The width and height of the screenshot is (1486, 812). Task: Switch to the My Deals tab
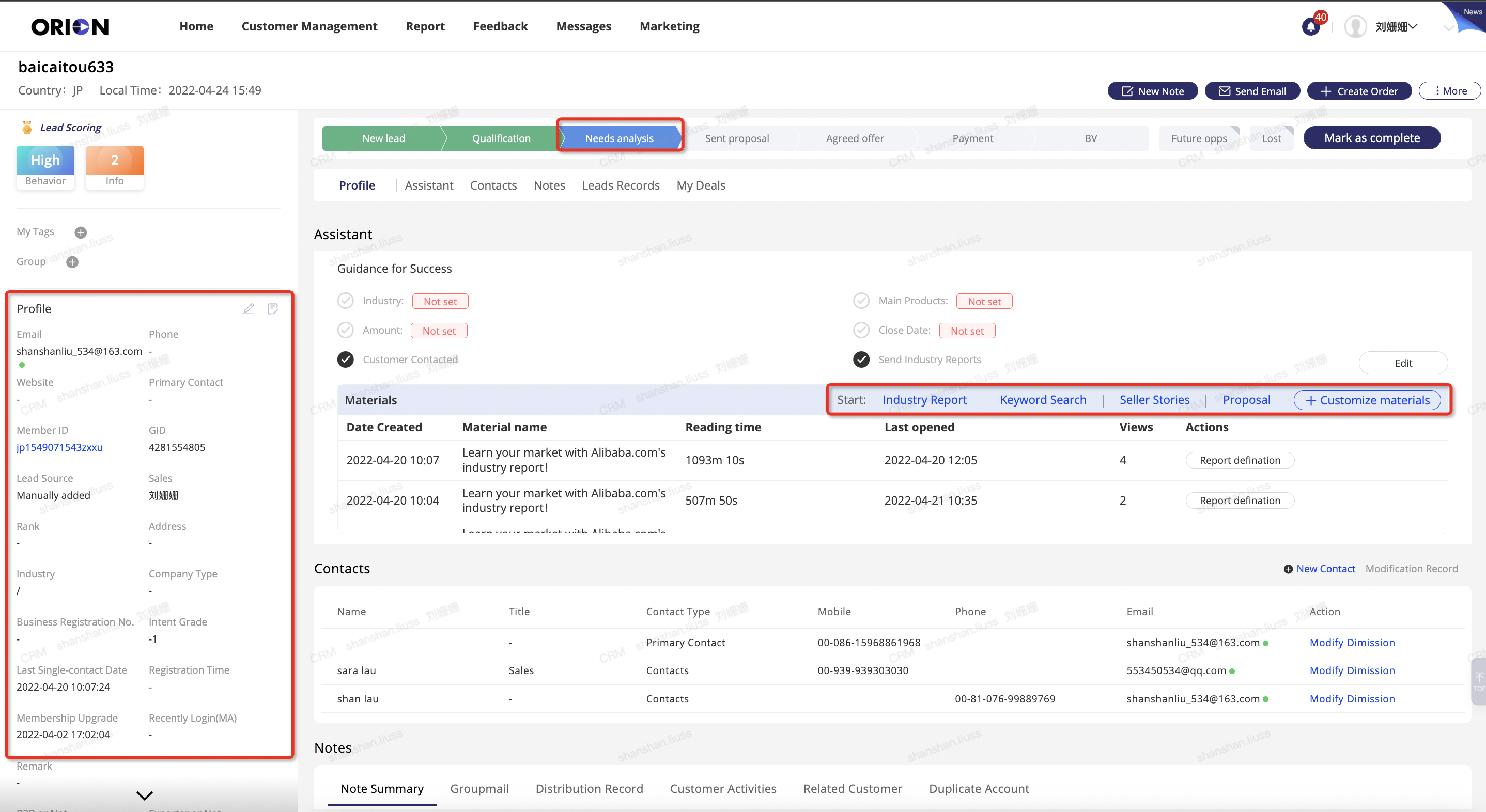tap(701, 186)
